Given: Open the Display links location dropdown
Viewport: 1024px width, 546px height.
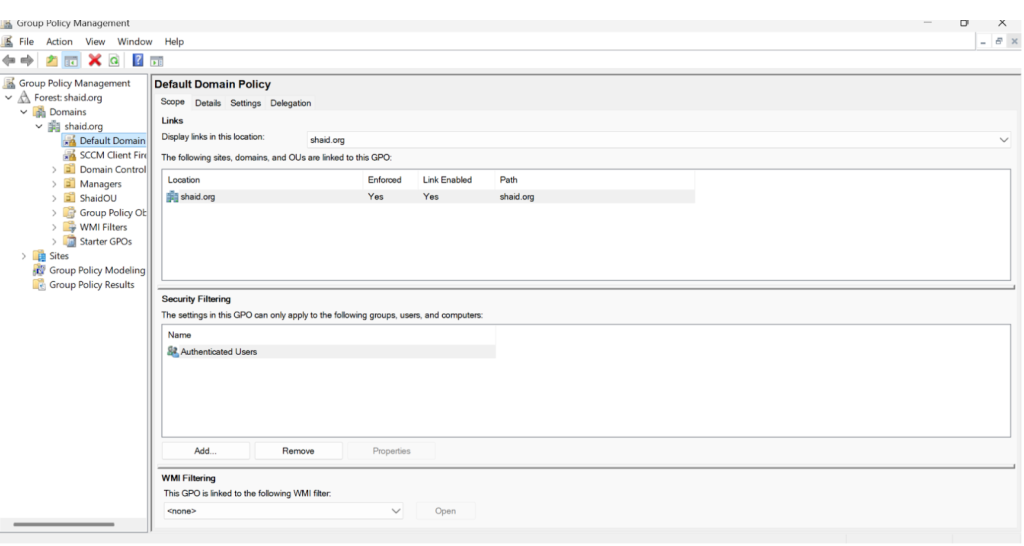Looking at the screenshot, I should click(x=1004, y=141).
